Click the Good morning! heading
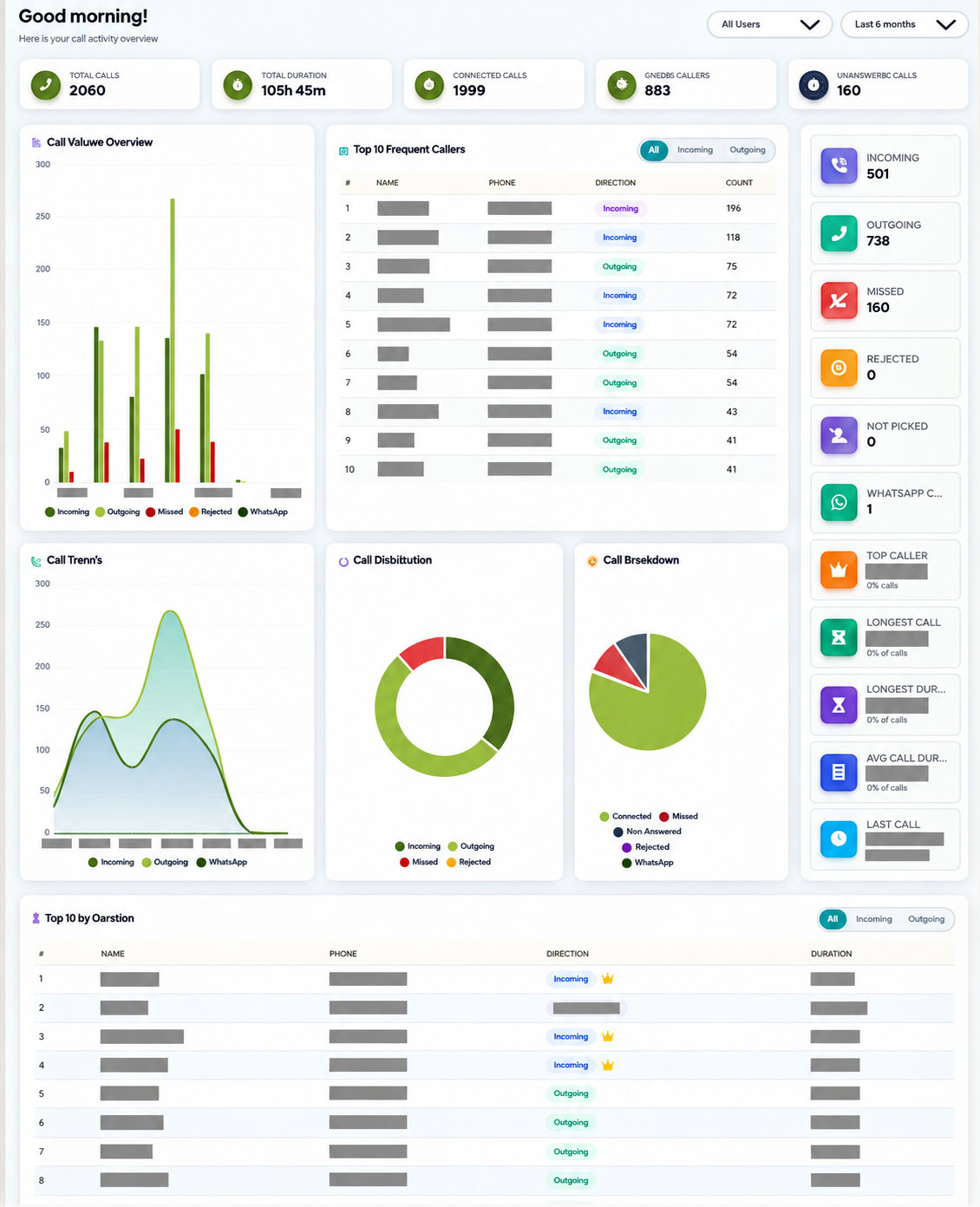980x1207 pixels. [x=83, y=16]
